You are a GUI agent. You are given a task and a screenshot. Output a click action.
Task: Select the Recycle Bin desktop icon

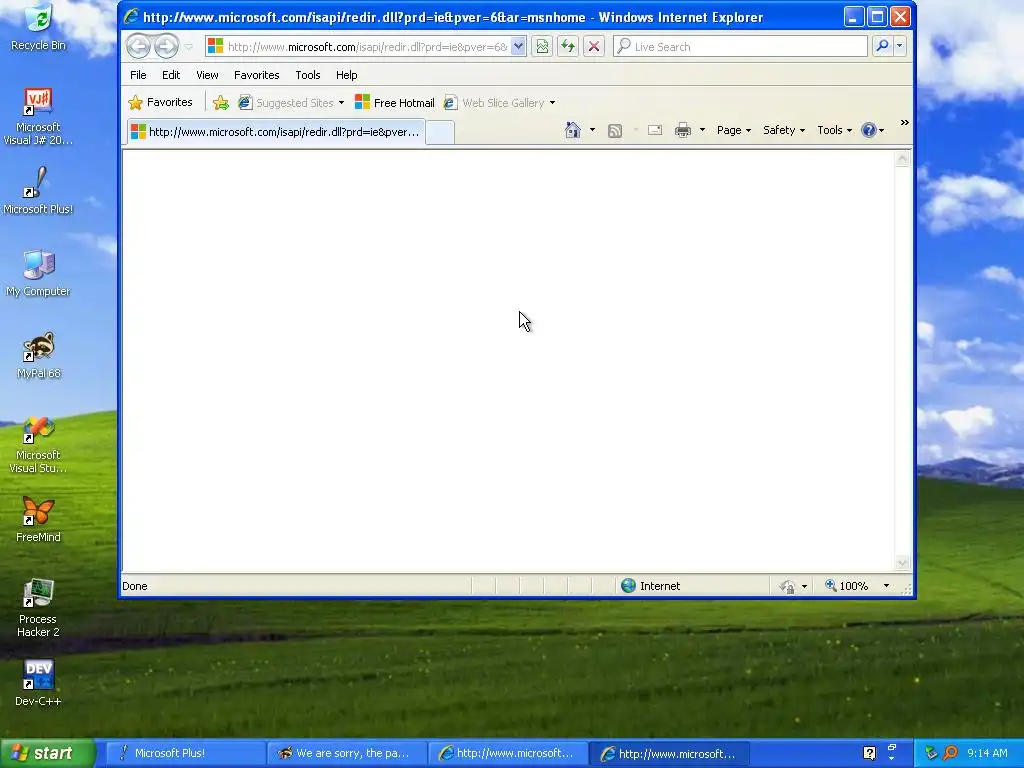tap(38, 27)
